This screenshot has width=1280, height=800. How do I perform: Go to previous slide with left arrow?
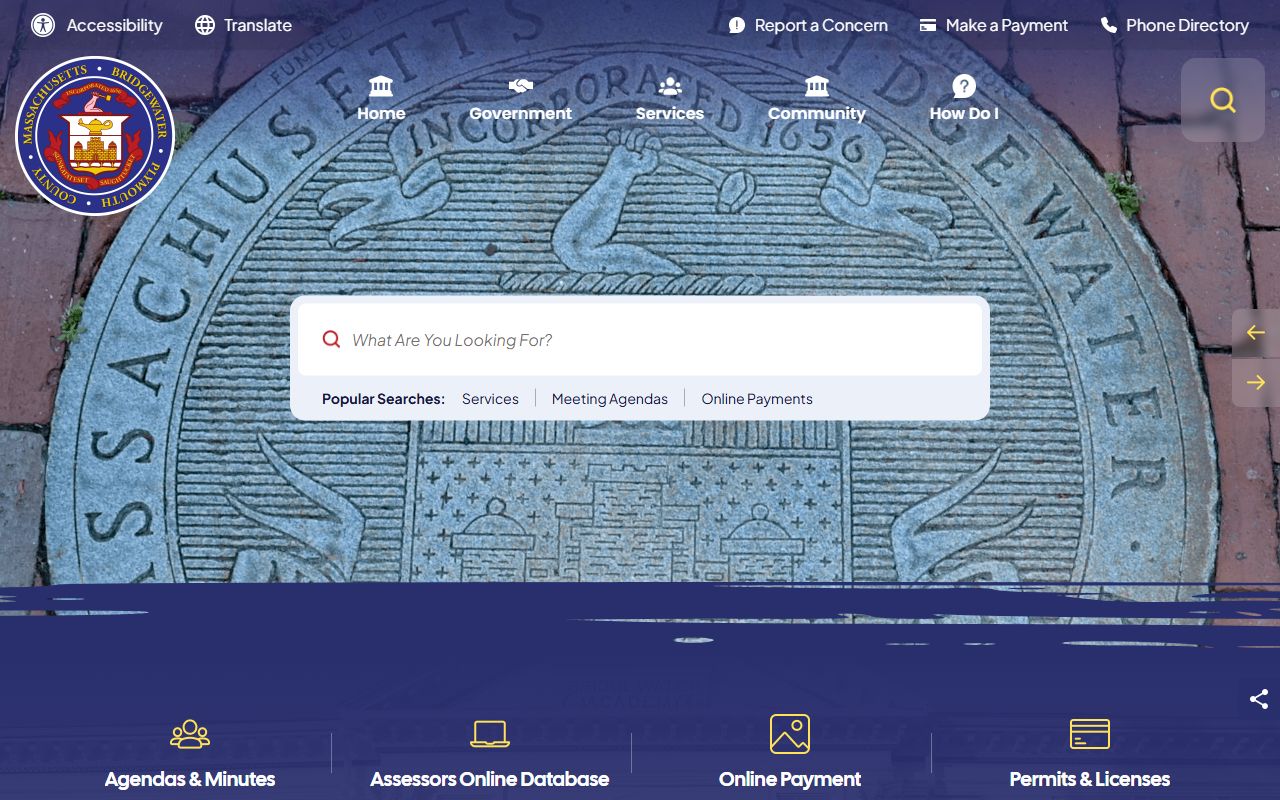tap(1256, 333)
